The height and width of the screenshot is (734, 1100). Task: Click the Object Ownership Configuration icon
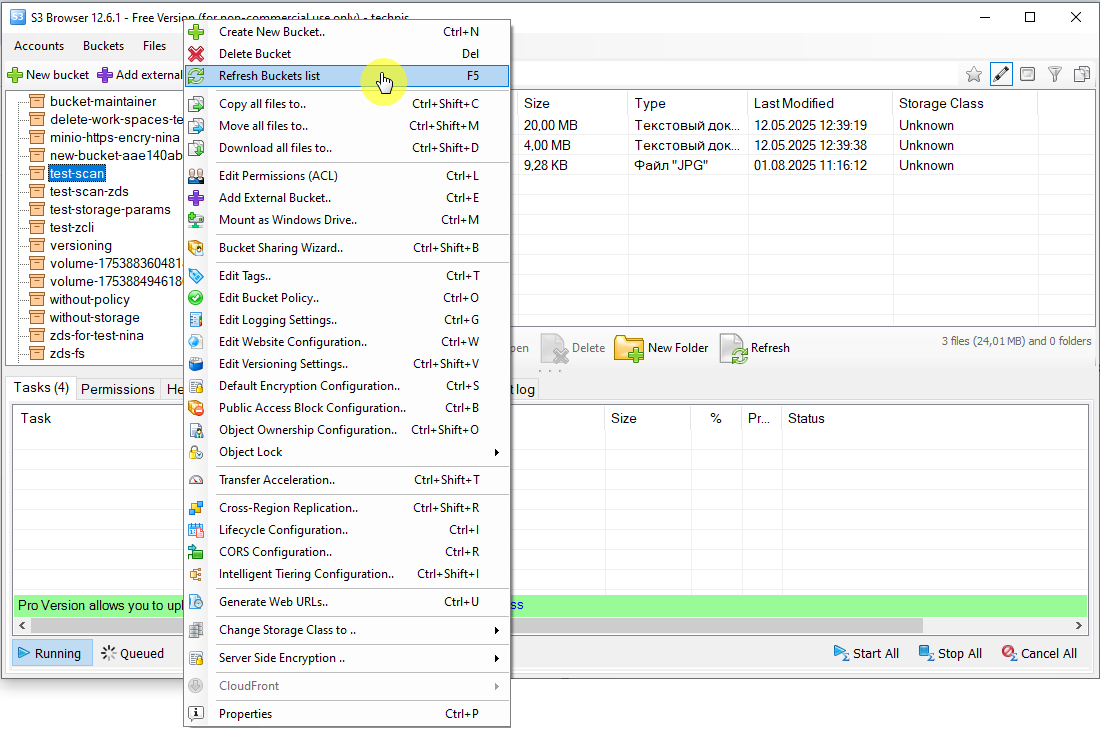[x=196, y=430]
